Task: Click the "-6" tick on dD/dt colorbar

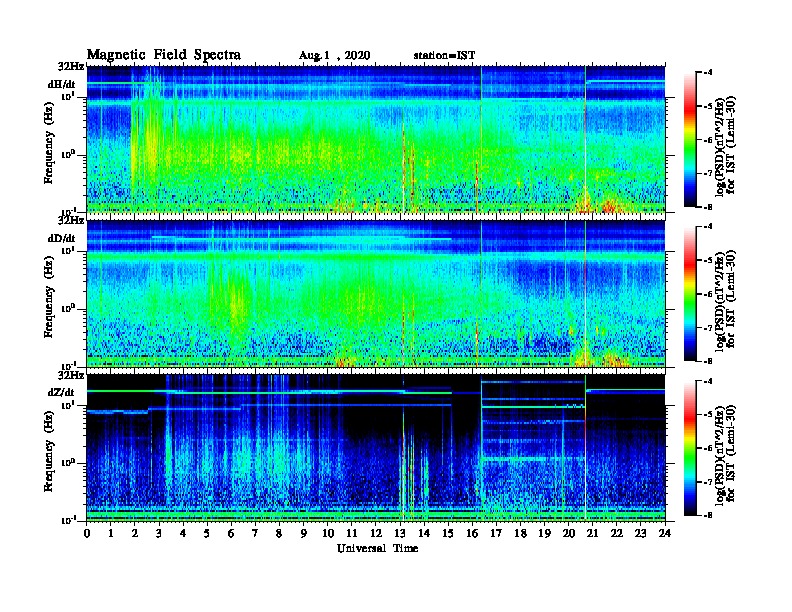Action: click(x=707, y=294)
